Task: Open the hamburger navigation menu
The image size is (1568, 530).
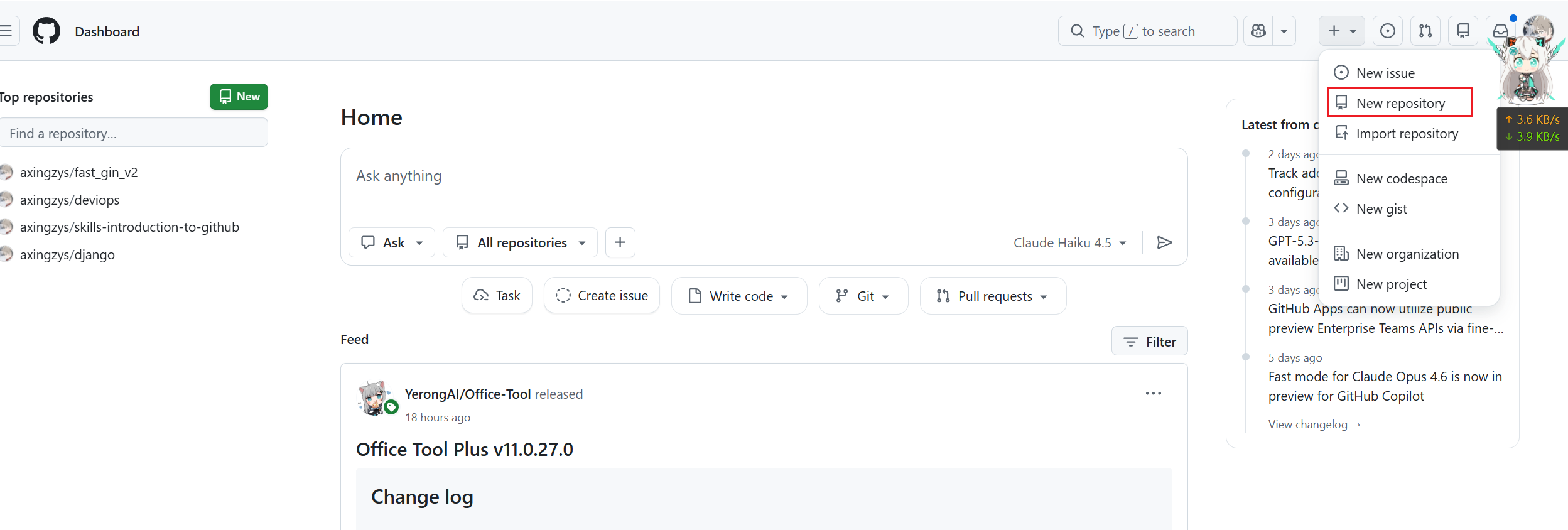Action: pos(6,31)
